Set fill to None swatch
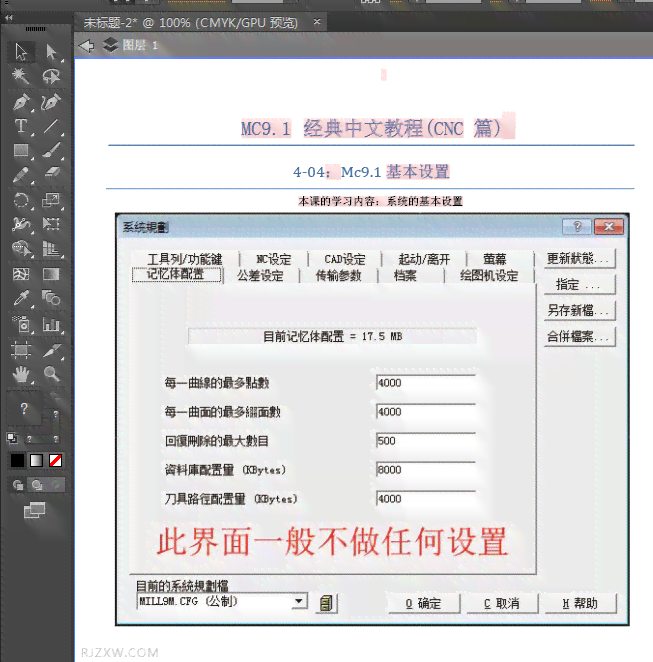Image resolution: width=653 pixels, height=662 pixels. click(55, 460)
